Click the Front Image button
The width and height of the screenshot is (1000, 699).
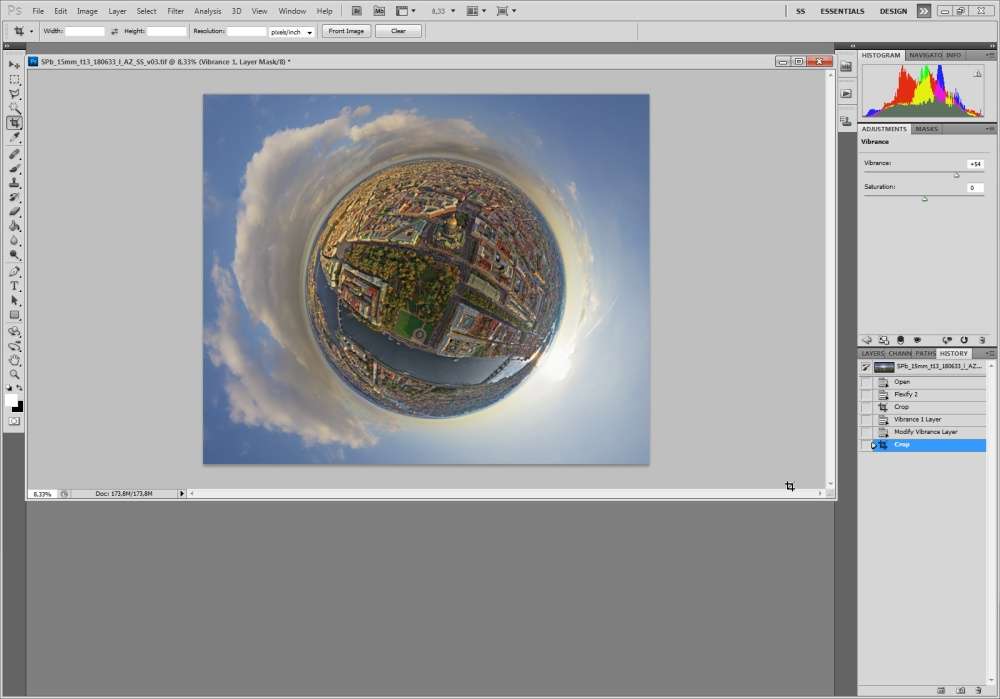click(x=346, y=31)
